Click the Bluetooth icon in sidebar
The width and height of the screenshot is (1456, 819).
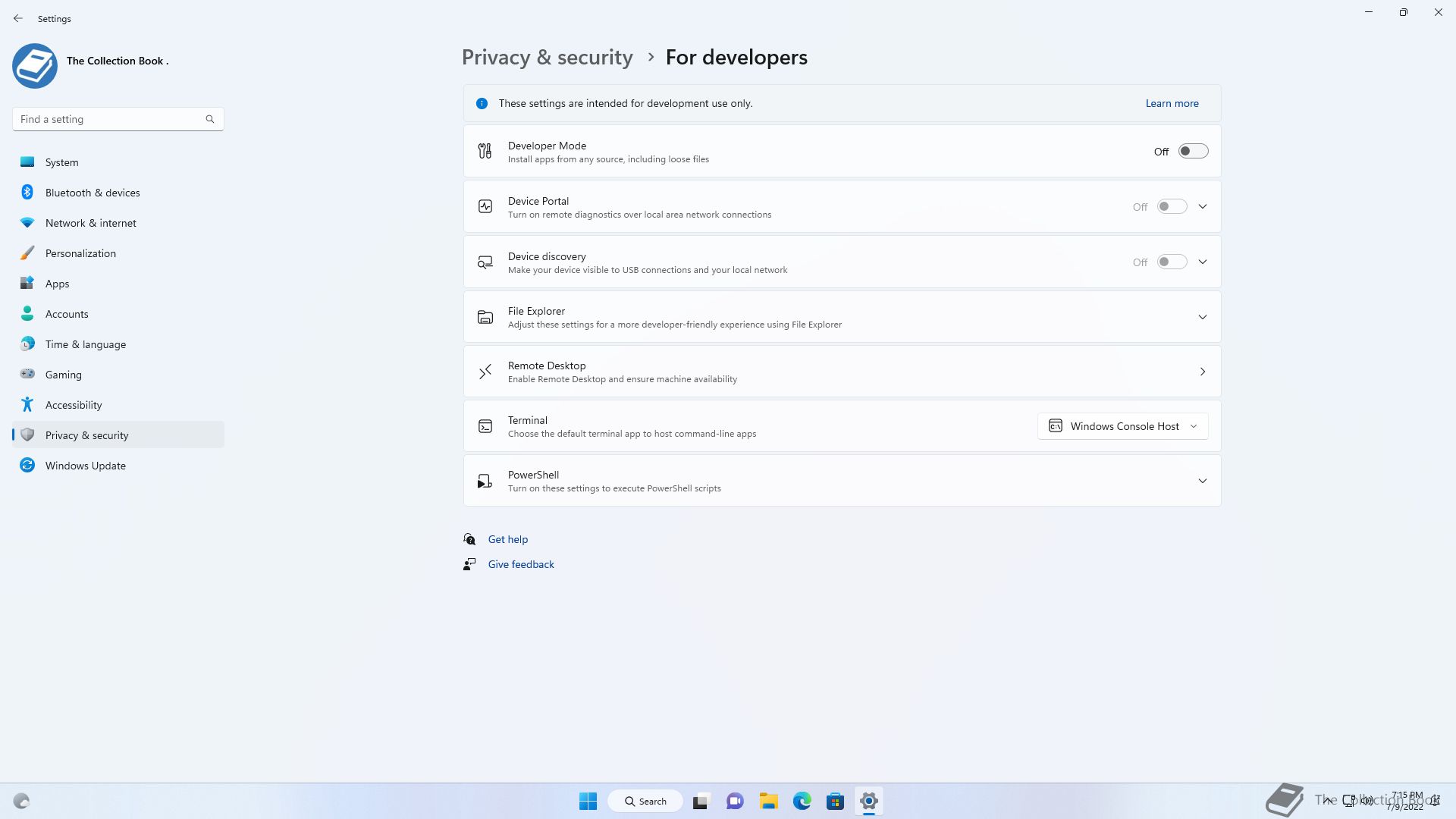[x=27, y=192]
